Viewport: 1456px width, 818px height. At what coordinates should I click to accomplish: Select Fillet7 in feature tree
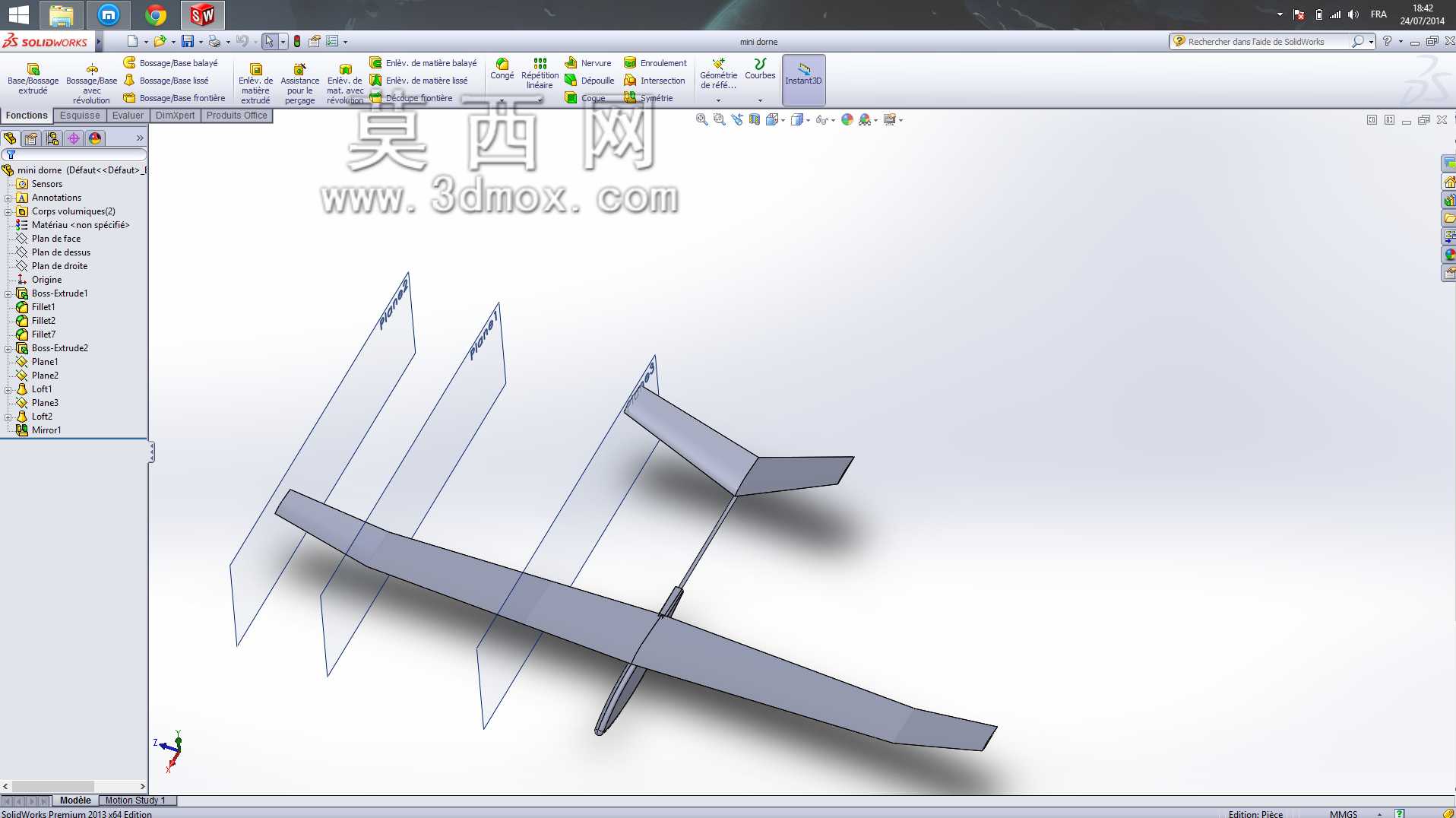tap(43, 334)
